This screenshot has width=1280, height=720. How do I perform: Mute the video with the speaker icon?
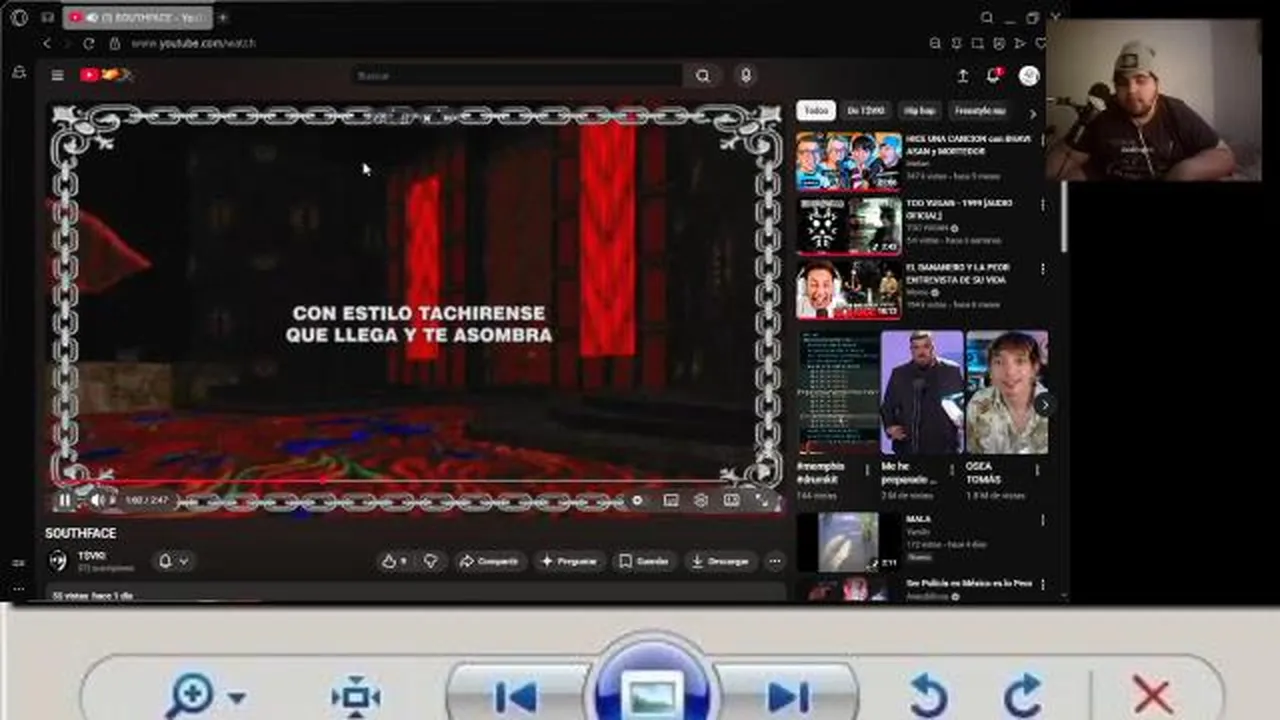click(x=98, y=500)
